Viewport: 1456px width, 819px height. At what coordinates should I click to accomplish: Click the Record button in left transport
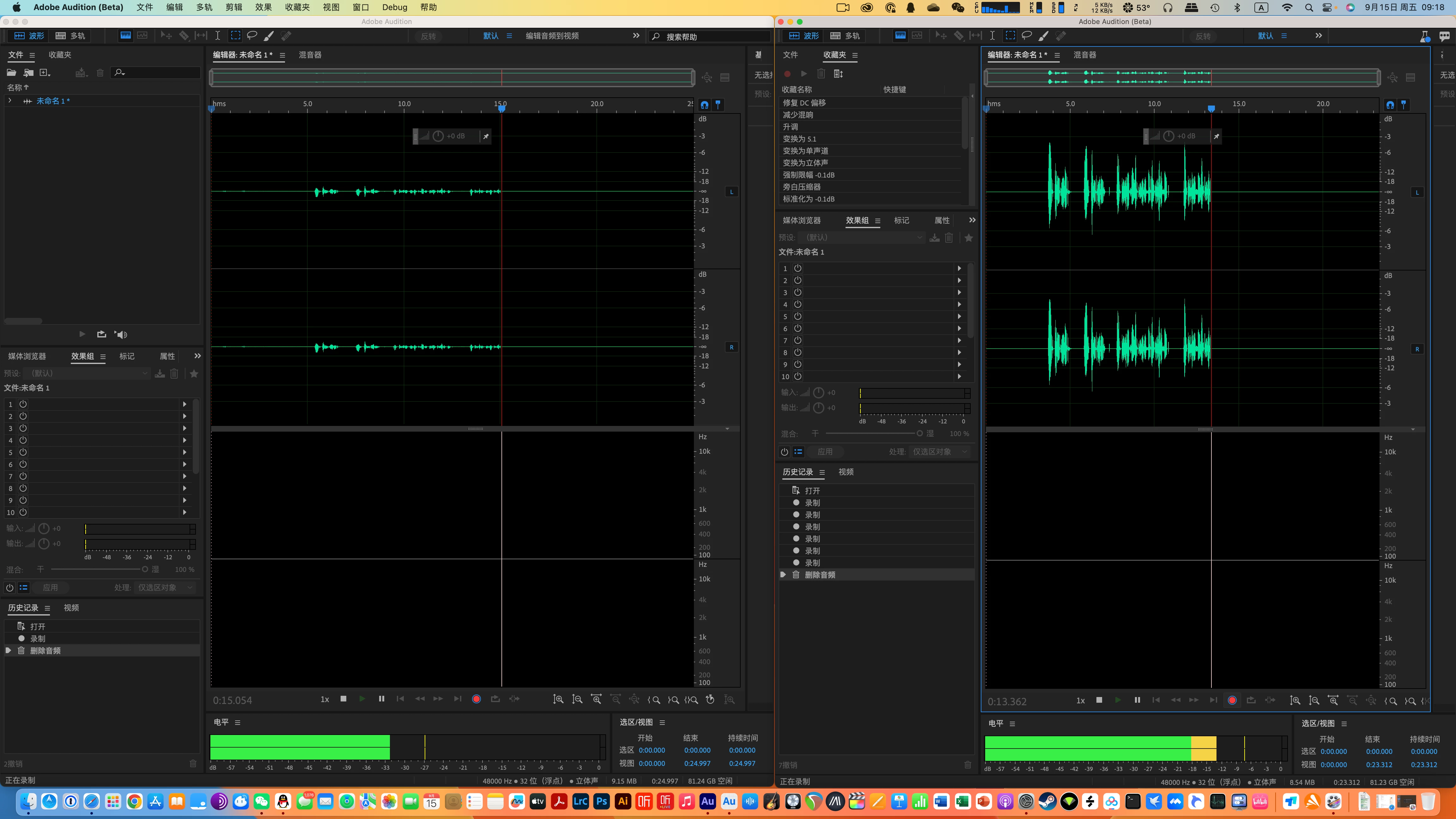(x=476, y=699)
